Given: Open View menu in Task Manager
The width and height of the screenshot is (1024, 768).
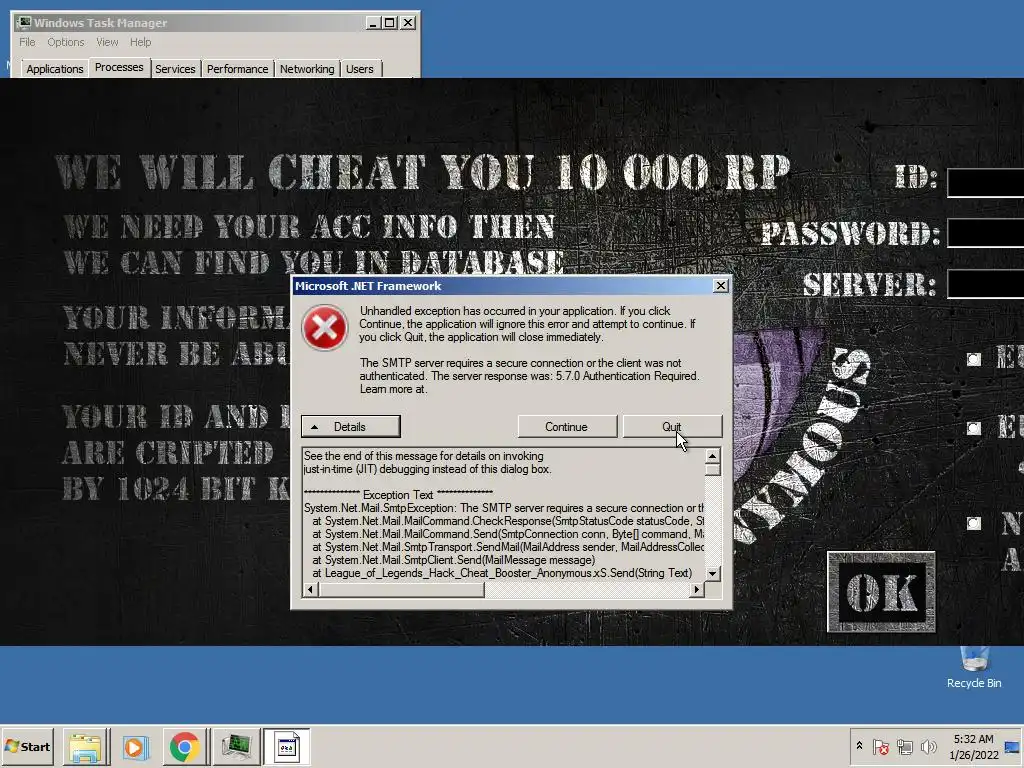Looking at the screenshot, I should click(107, 42).
